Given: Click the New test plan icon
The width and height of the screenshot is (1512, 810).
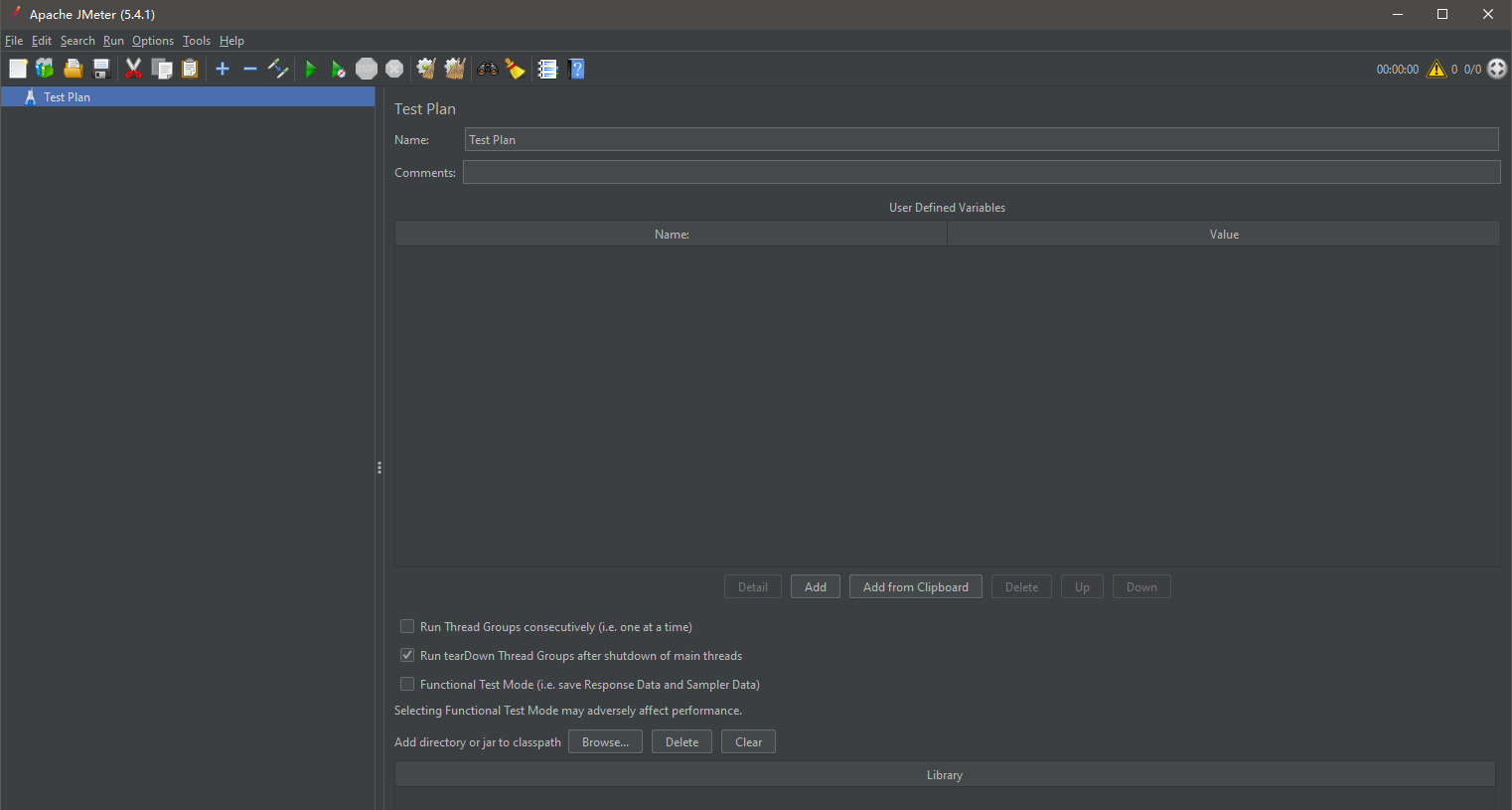Looking at the screenshot, I should pyautogui.click(x=18, y=69).
